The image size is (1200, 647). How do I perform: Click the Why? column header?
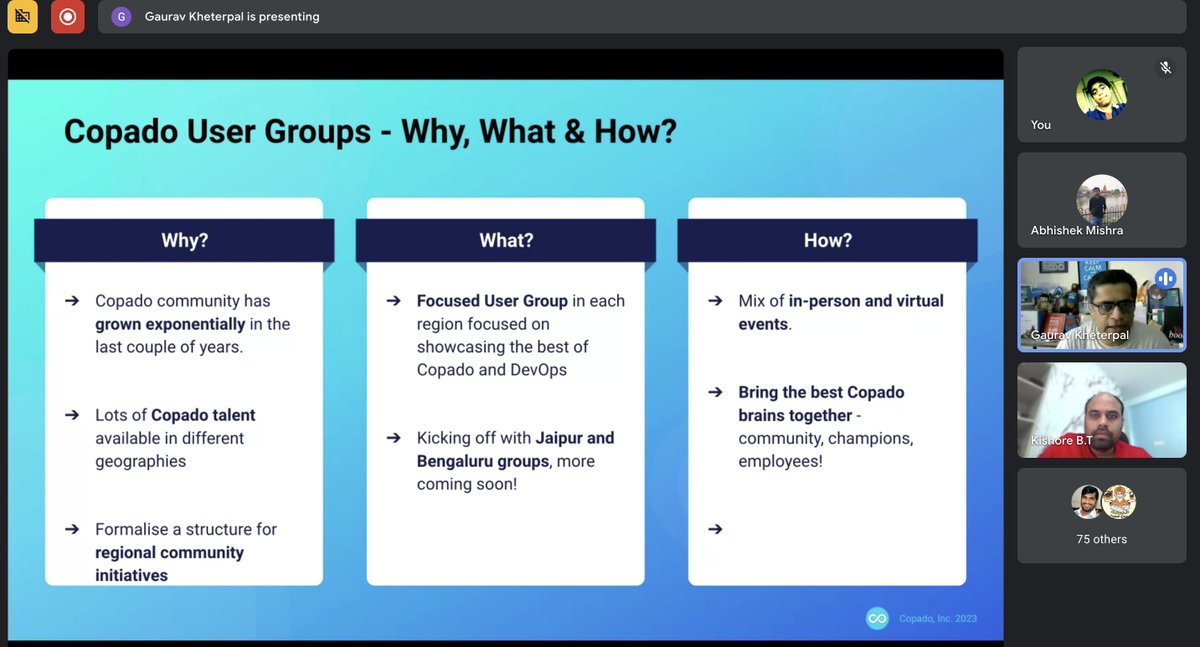[x=185, y=241]
